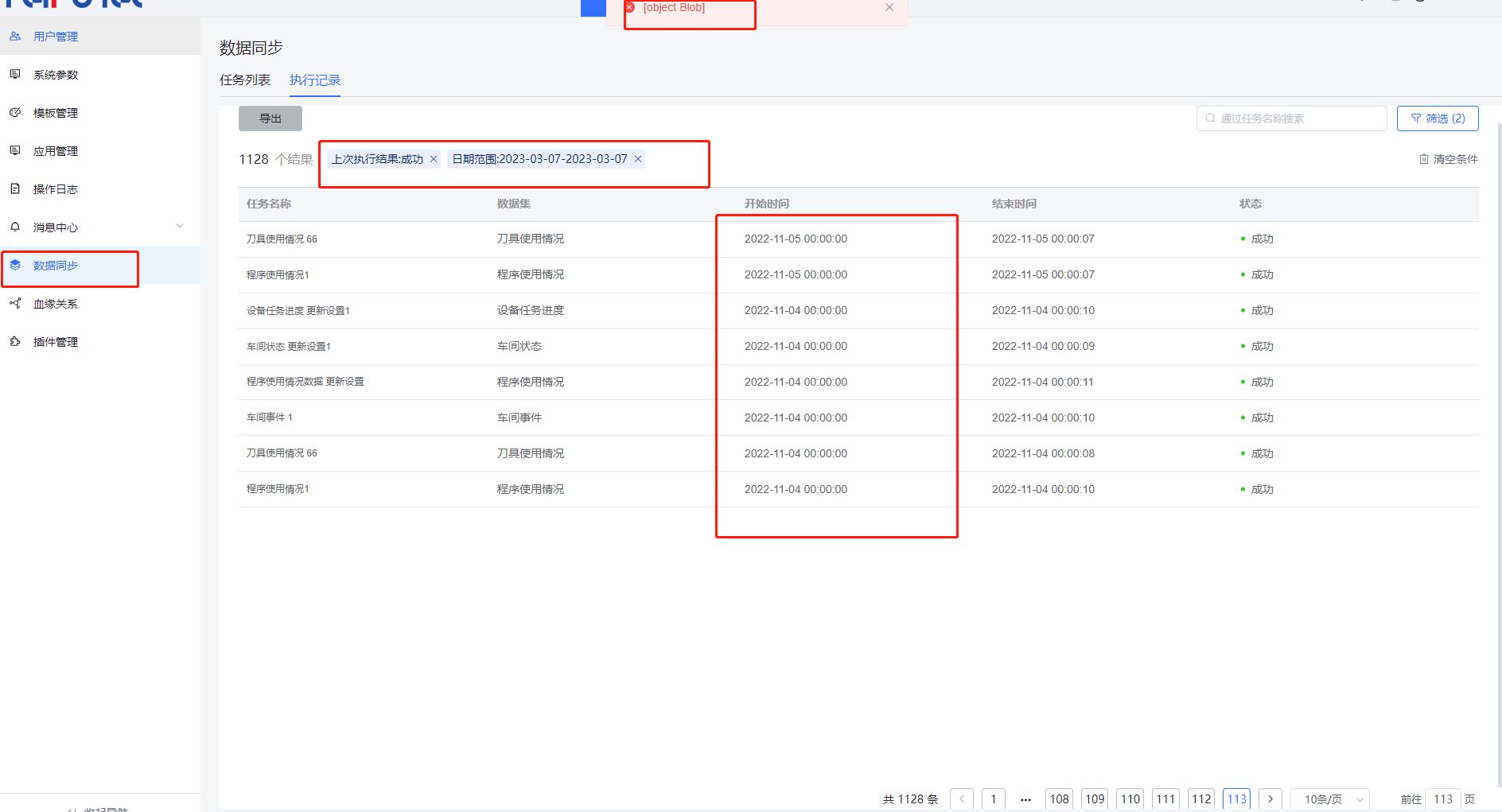Screen dimensions: 1502x812
Task: Click the red error icon in notification
Action: click(630, 7)
